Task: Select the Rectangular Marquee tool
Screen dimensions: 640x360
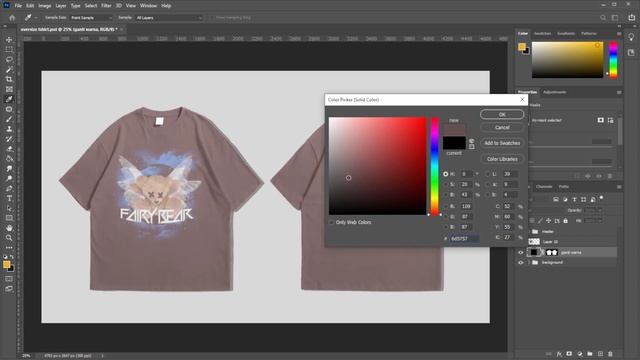Action: pyautogui.click(x=9, y=49)
